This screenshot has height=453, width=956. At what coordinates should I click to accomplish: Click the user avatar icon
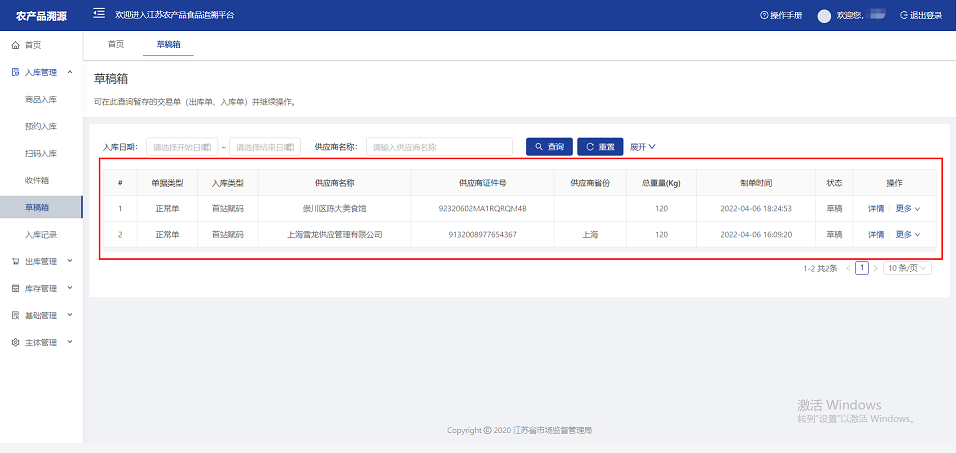(824, 16)
